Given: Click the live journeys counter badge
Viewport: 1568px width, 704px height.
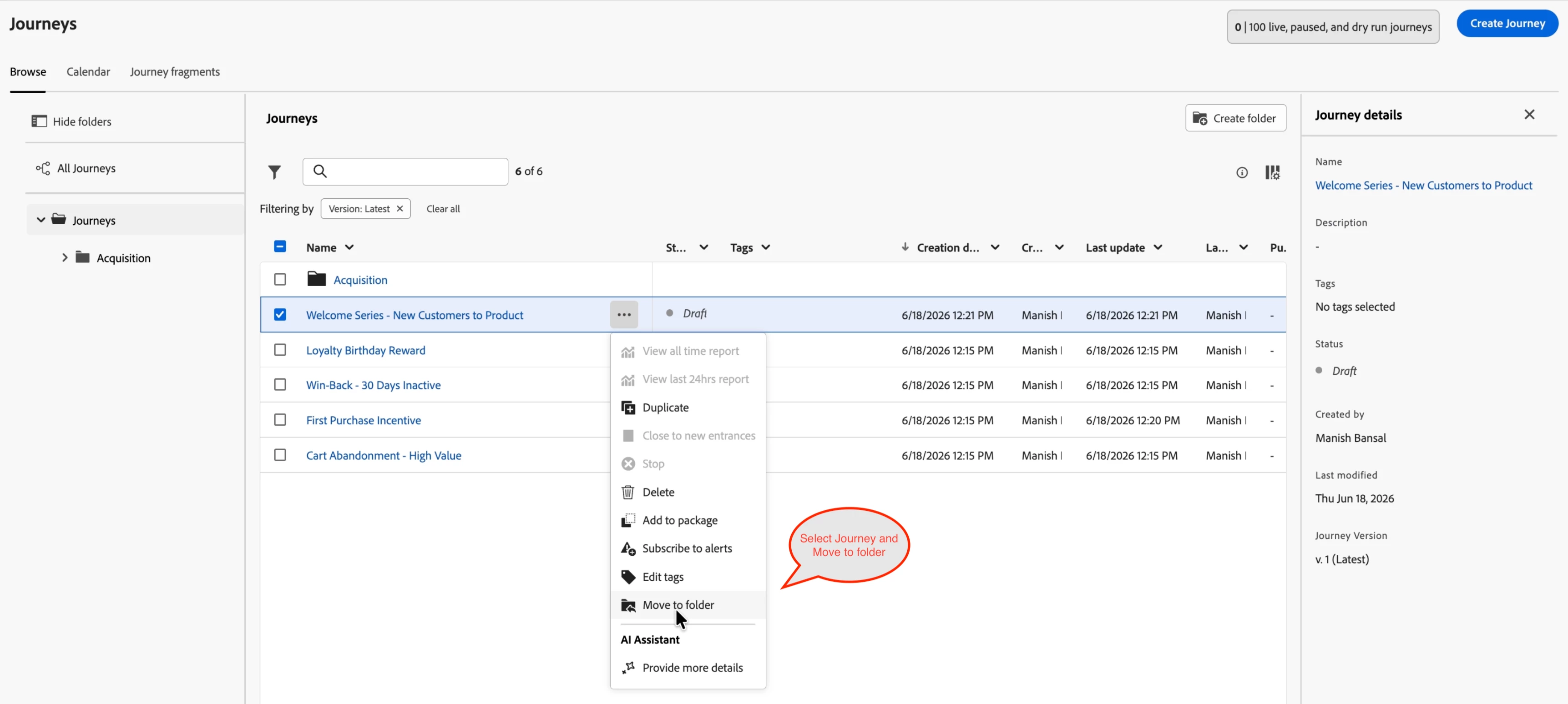Looking at the screenshot, I should [1332, 27].
